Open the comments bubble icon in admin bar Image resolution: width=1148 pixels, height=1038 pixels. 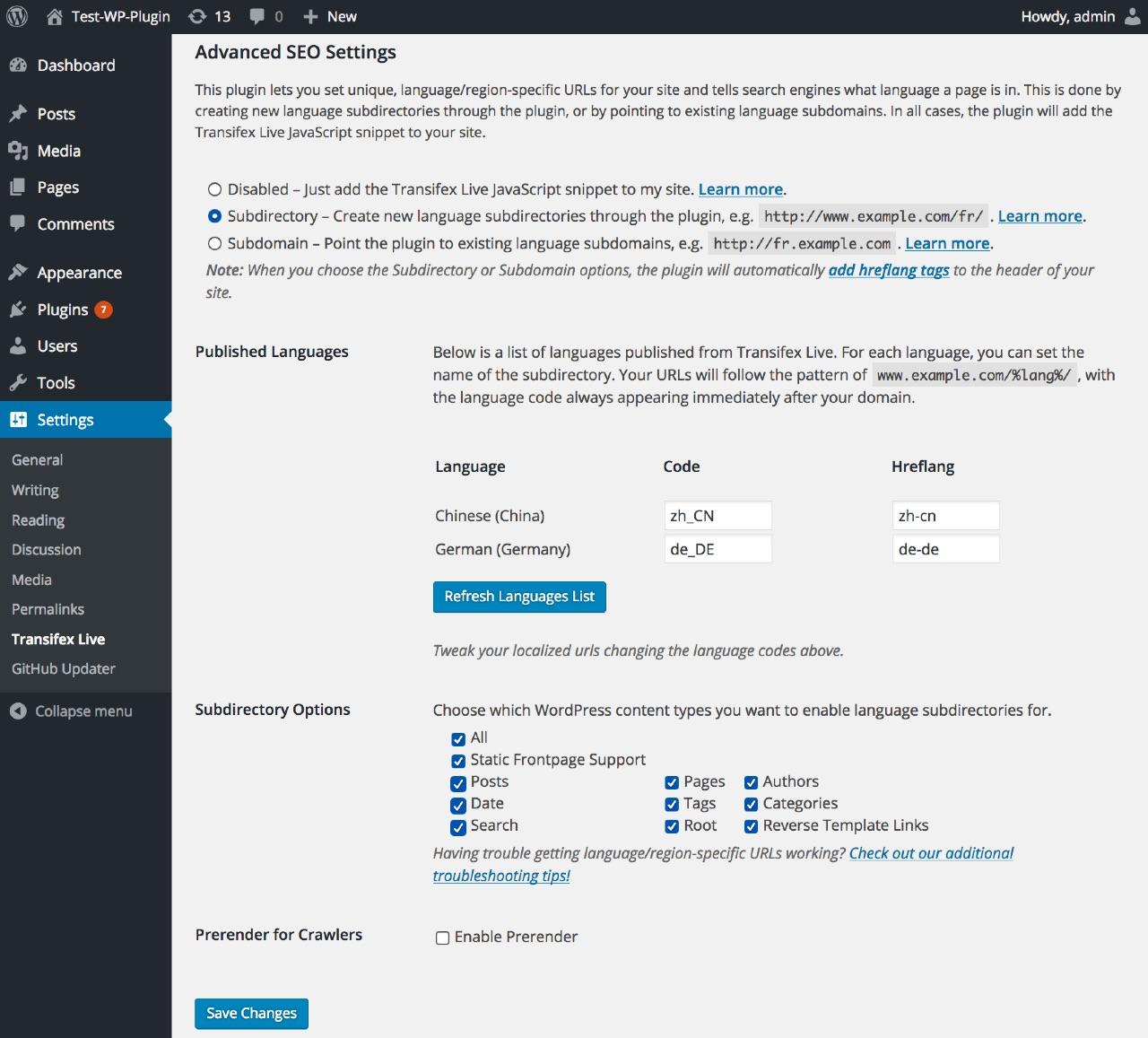(257, 16)
